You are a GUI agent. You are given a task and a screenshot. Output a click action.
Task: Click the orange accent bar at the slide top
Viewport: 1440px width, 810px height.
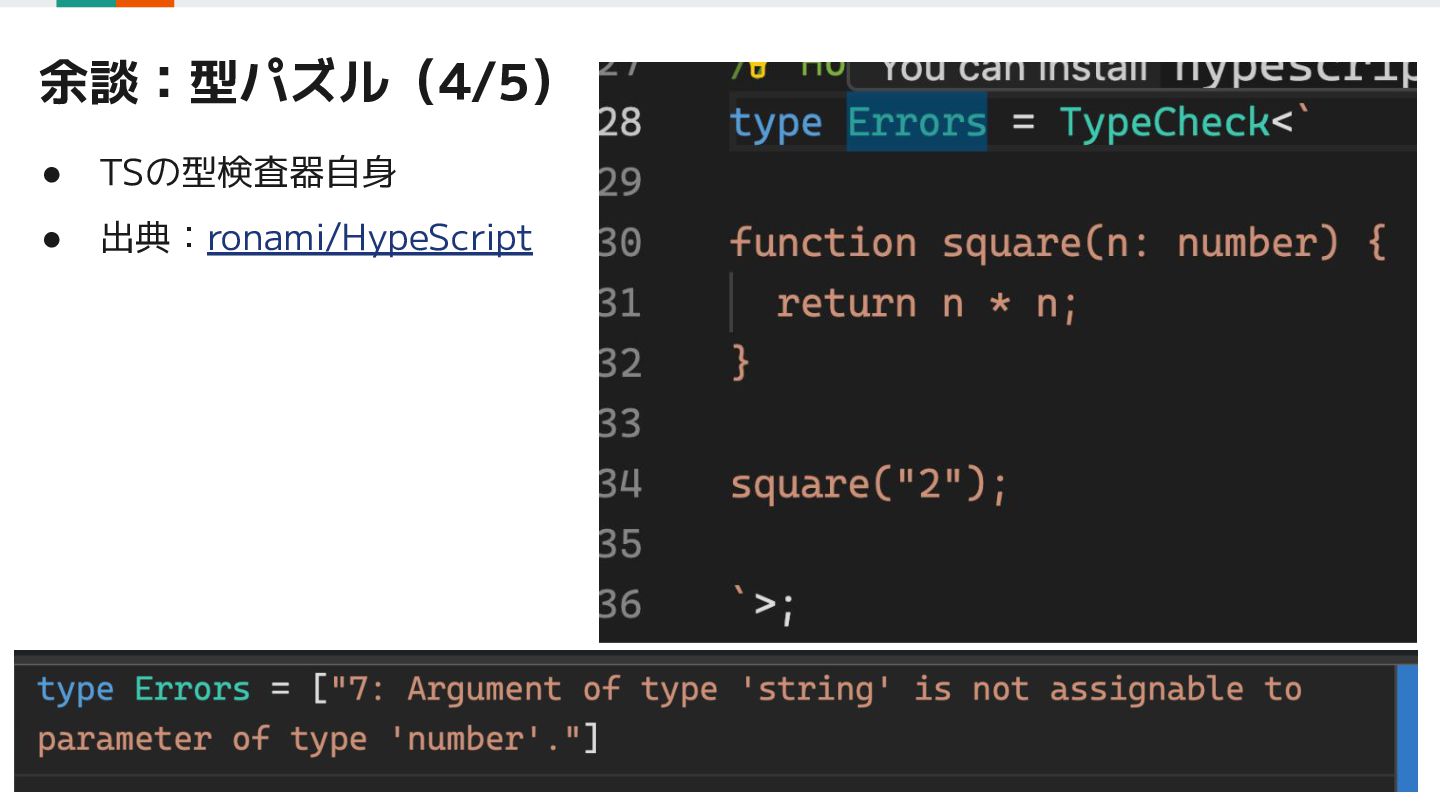pyautogui.click(x=145, y=3)
